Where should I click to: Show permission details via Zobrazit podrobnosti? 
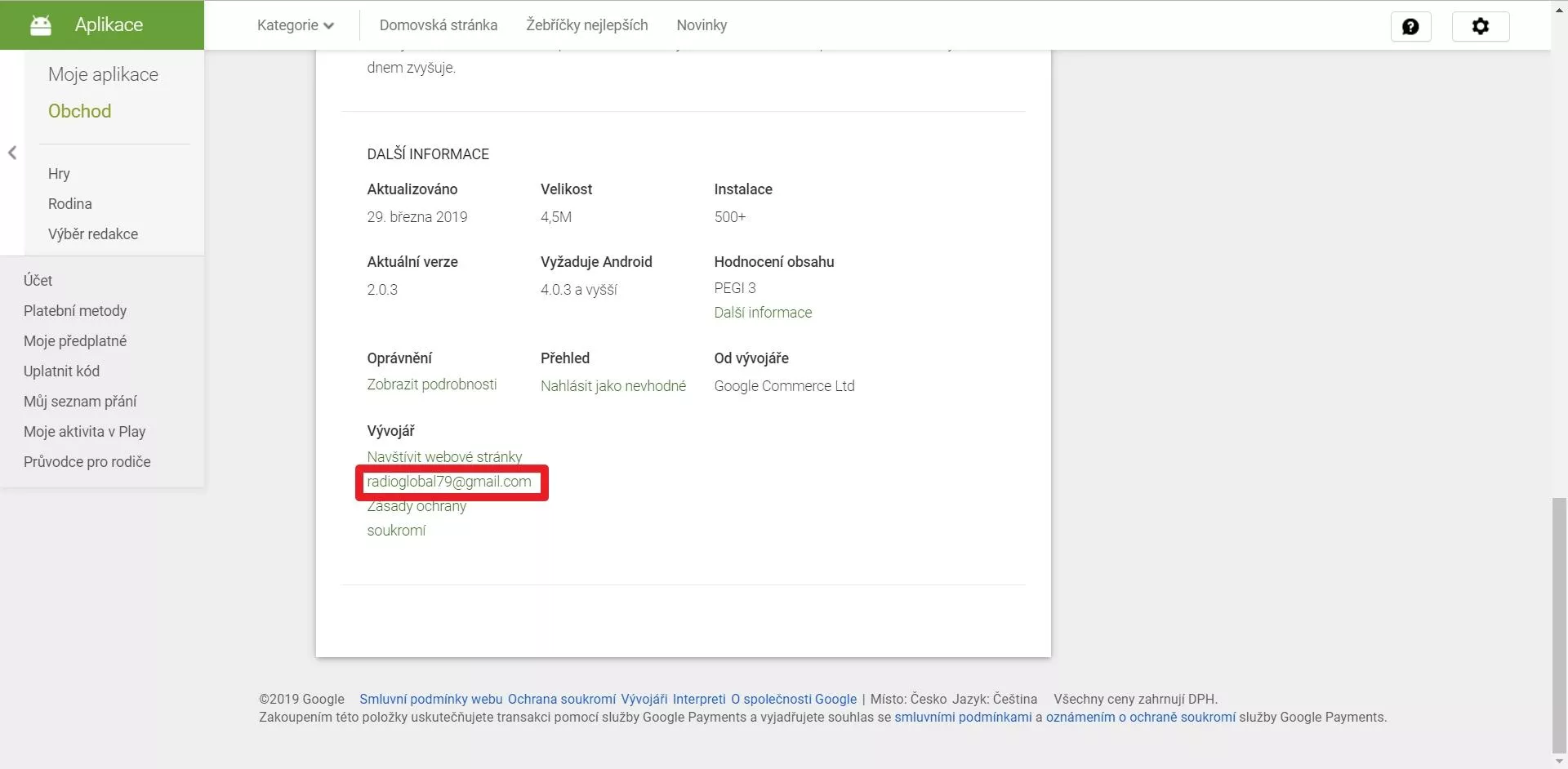tap(431, 384)
